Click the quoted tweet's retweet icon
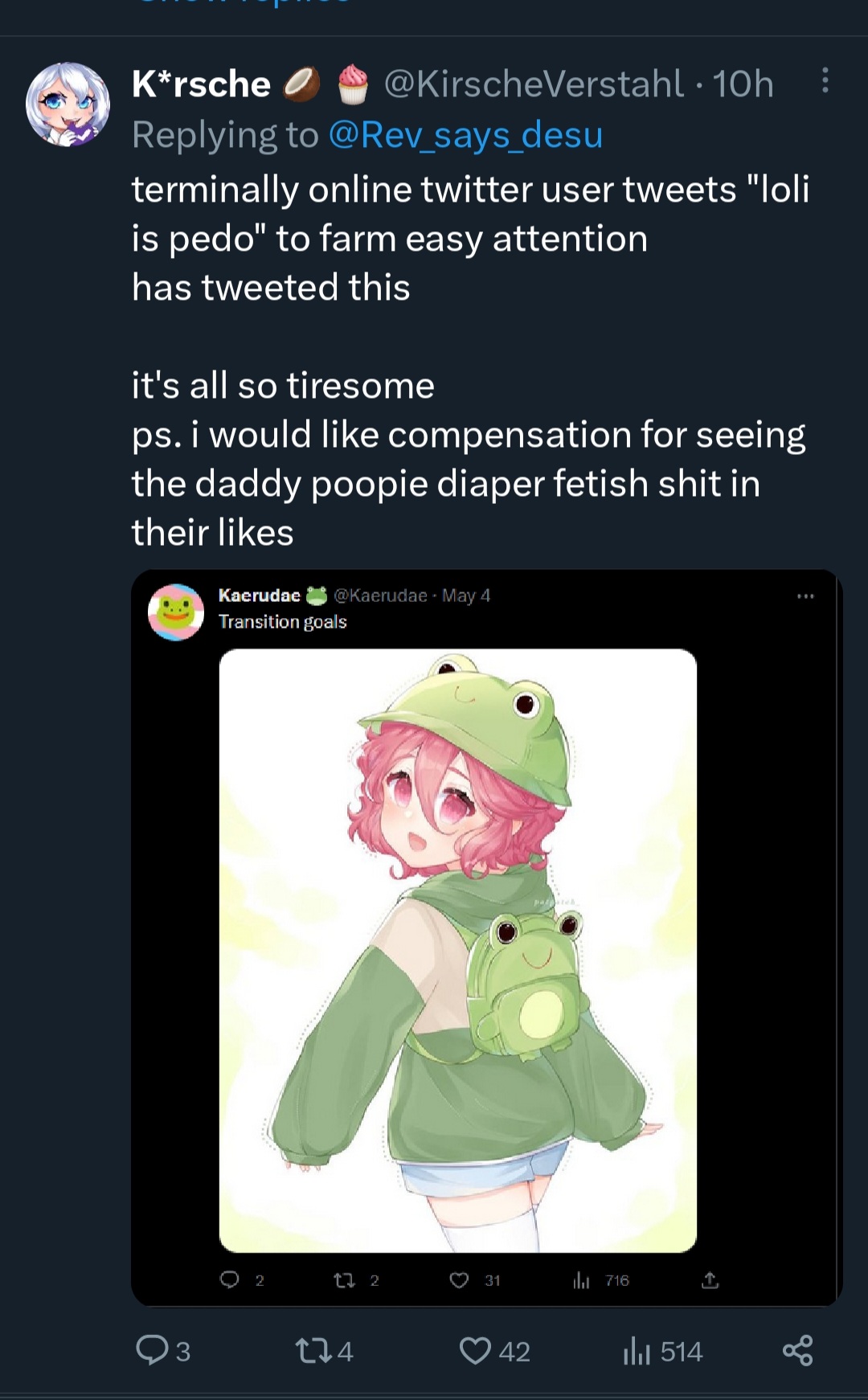 pyautogui.click(x=356, y=1279)
